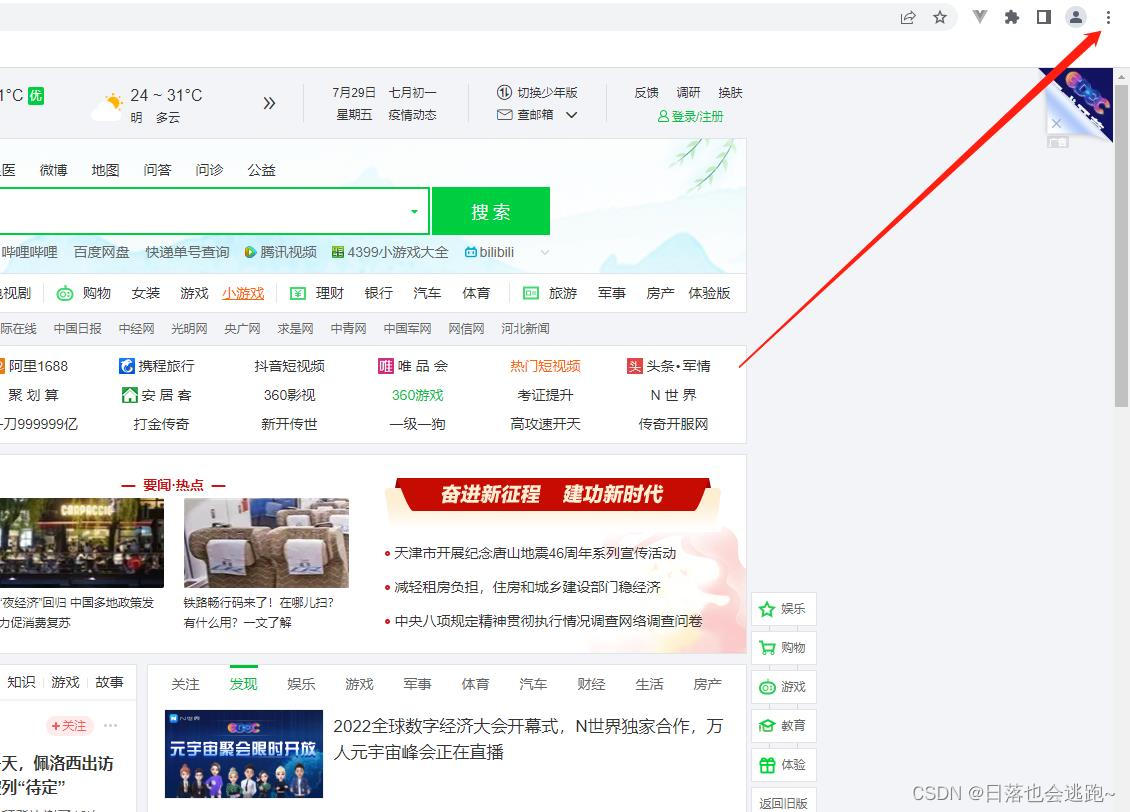This screenshot has width=1130, height=812.
Task: Click the share page icon
Action: click(908, 17)
